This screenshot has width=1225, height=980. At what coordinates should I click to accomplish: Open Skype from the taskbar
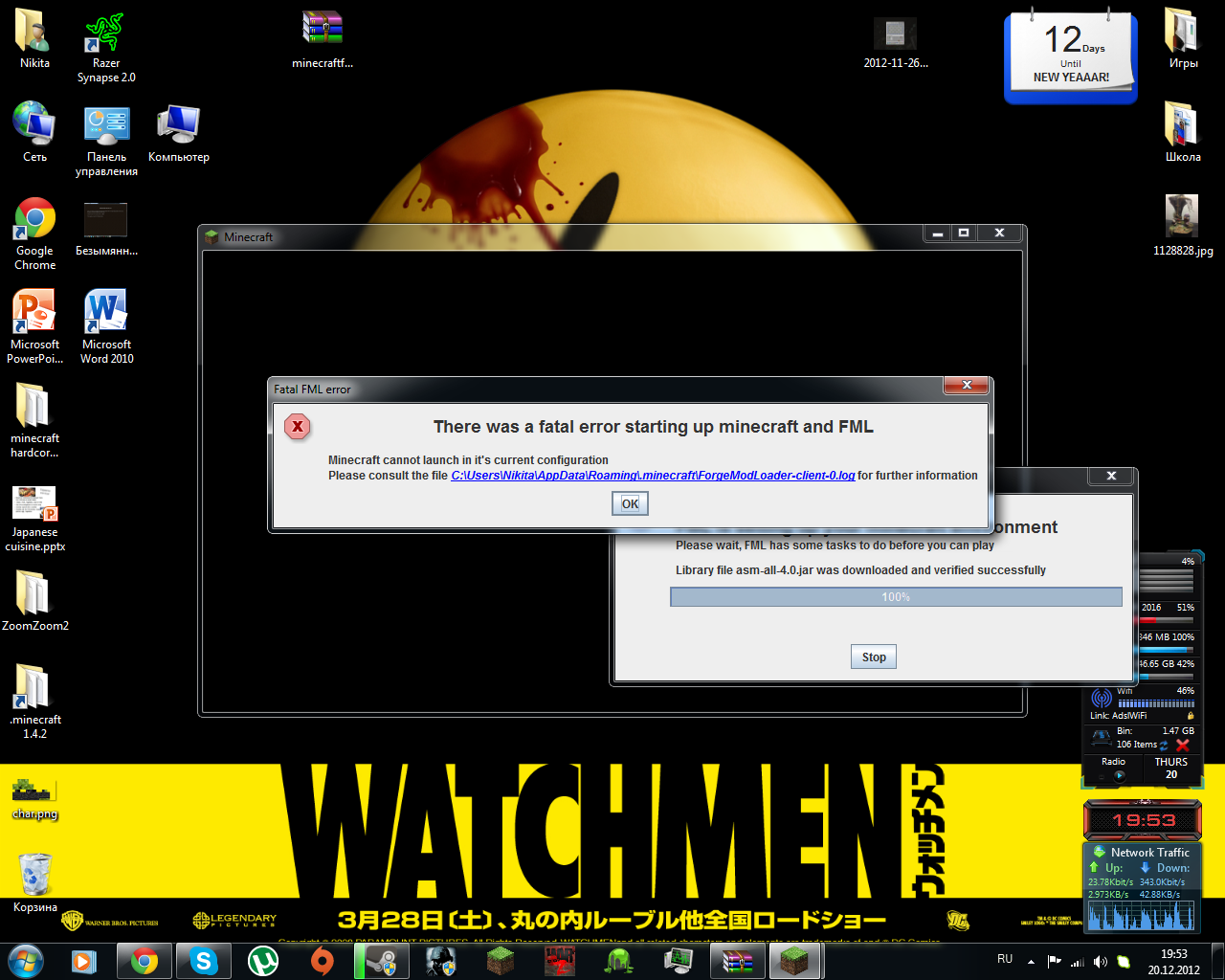click(x=204, y=961)
